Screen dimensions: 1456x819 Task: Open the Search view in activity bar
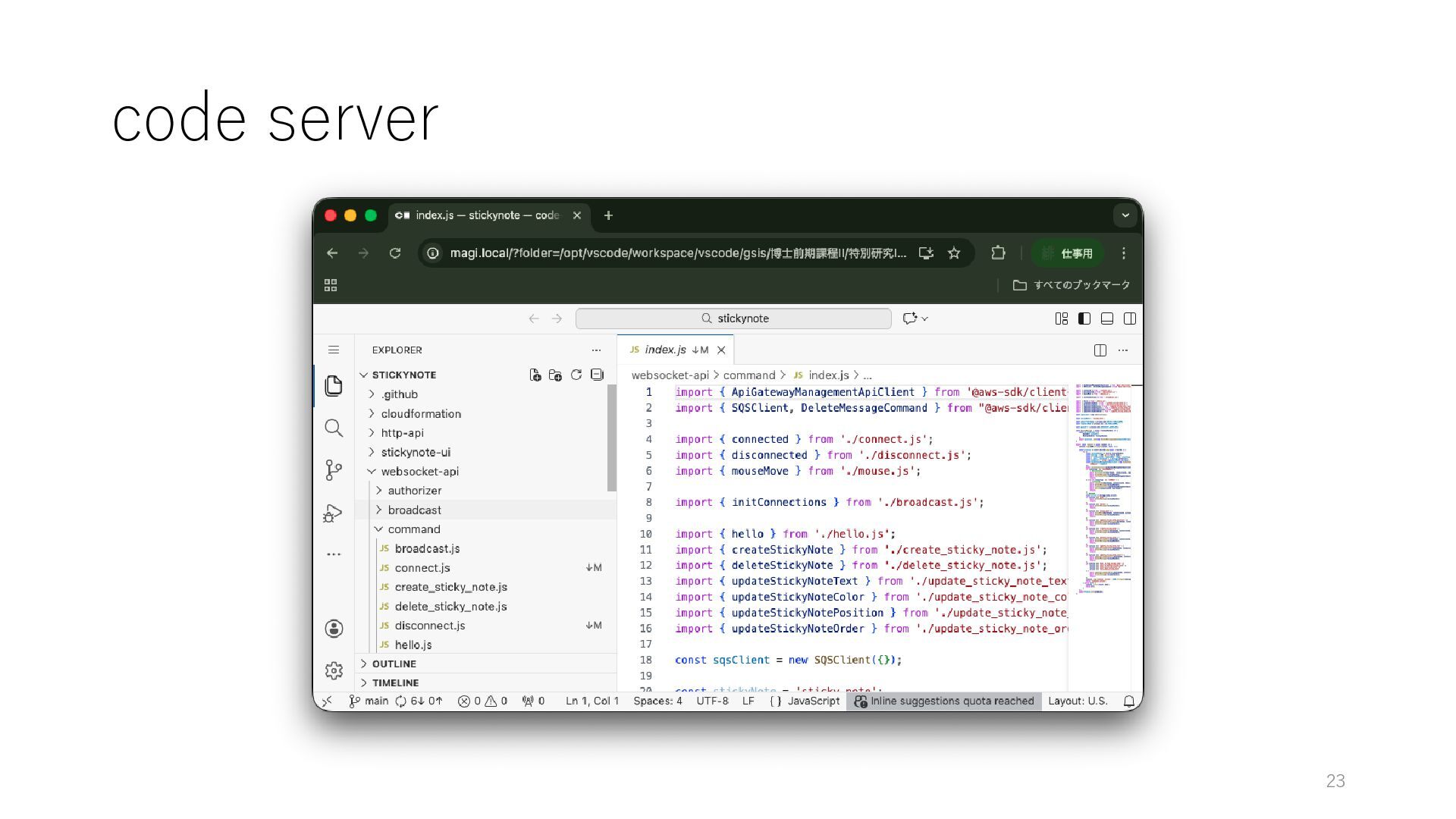[334, 428]
